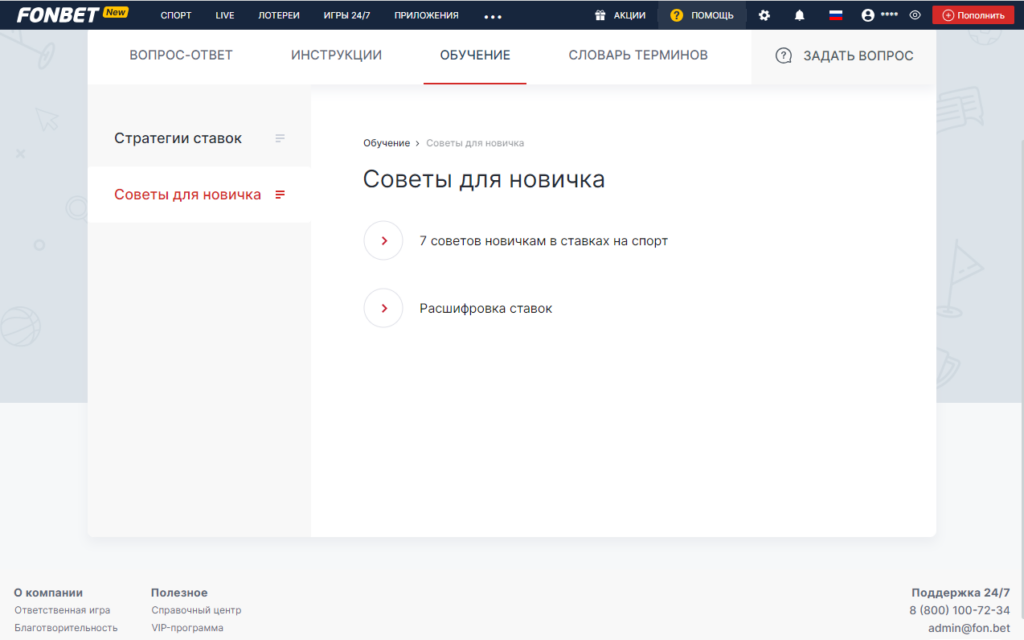Select the ОБУЧЕНИЕ tab
The image size is (1024, 640).
475,56
